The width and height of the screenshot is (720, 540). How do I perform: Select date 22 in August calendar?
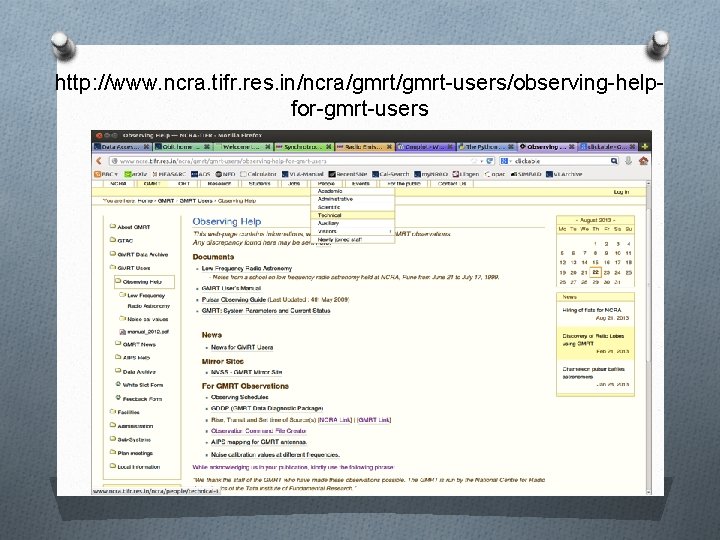[596, 272]
